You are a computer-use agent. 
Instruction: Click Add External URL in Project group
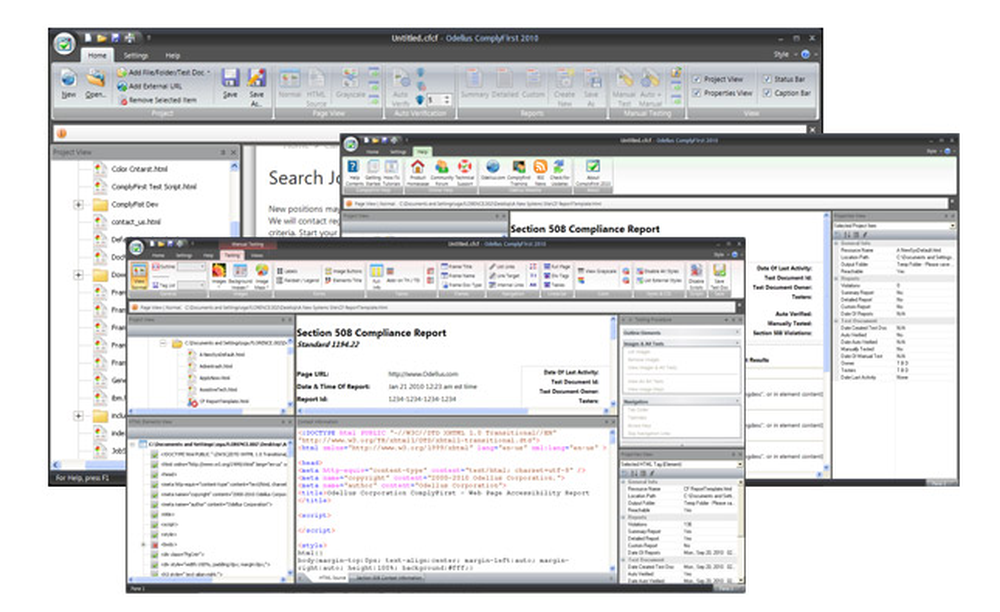tap(150, 86)
